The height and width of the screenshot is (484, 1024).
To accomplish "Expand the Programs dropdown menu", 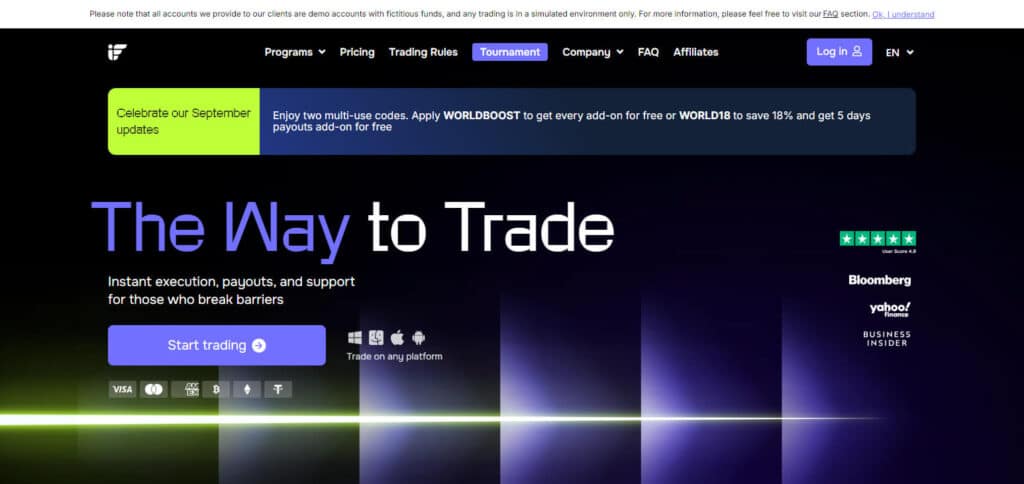I will 295,52.
